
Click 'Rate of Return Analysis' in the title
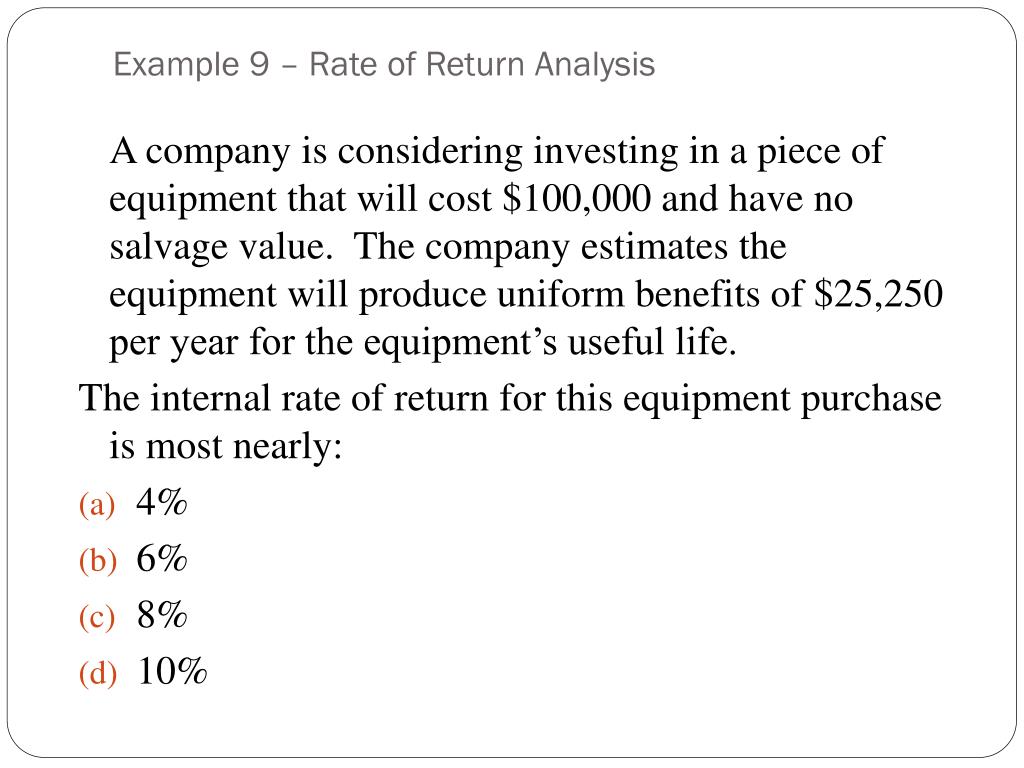pos(482,65)
